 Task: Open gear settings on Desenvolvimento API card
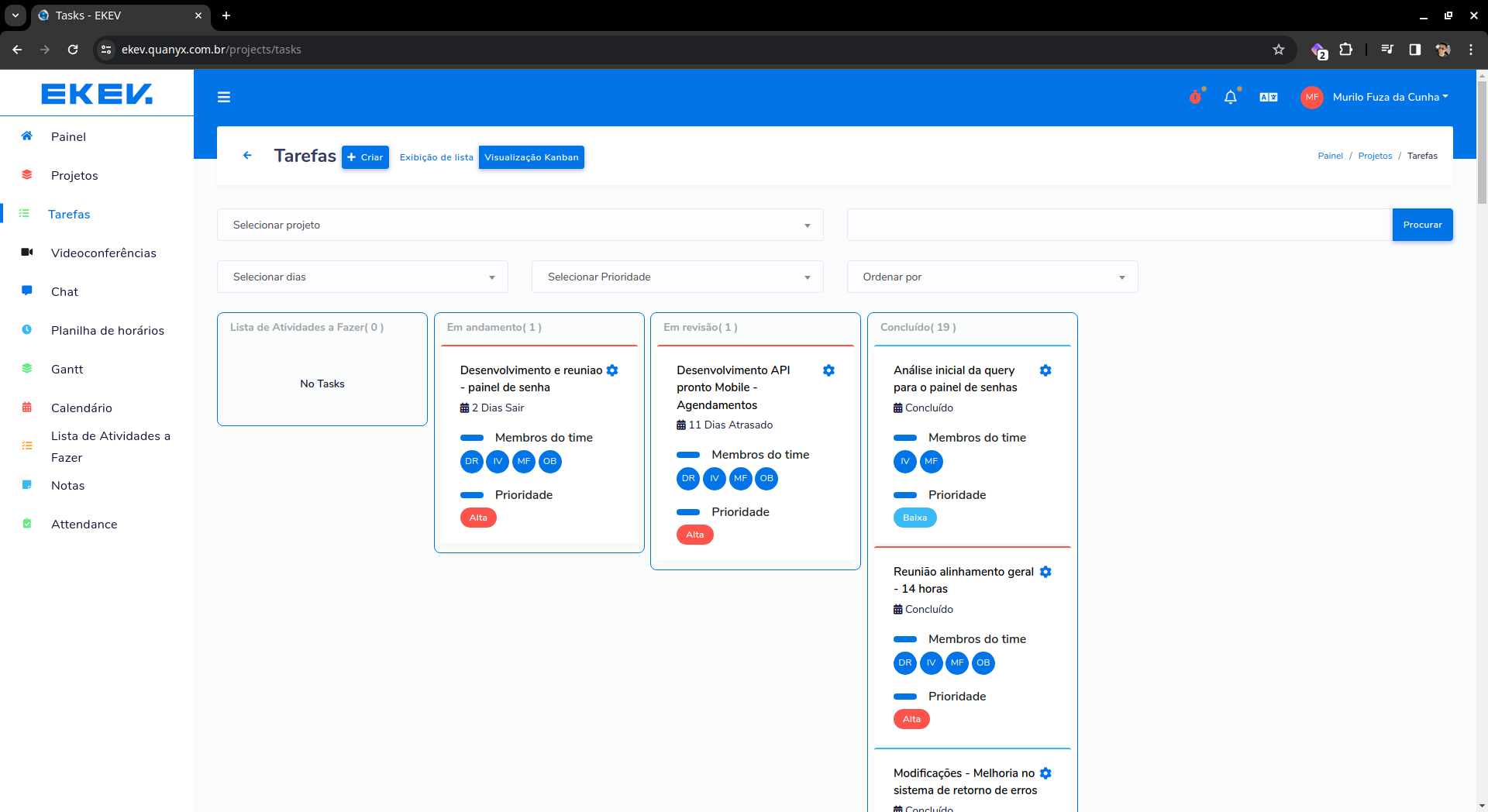point(828,370)
